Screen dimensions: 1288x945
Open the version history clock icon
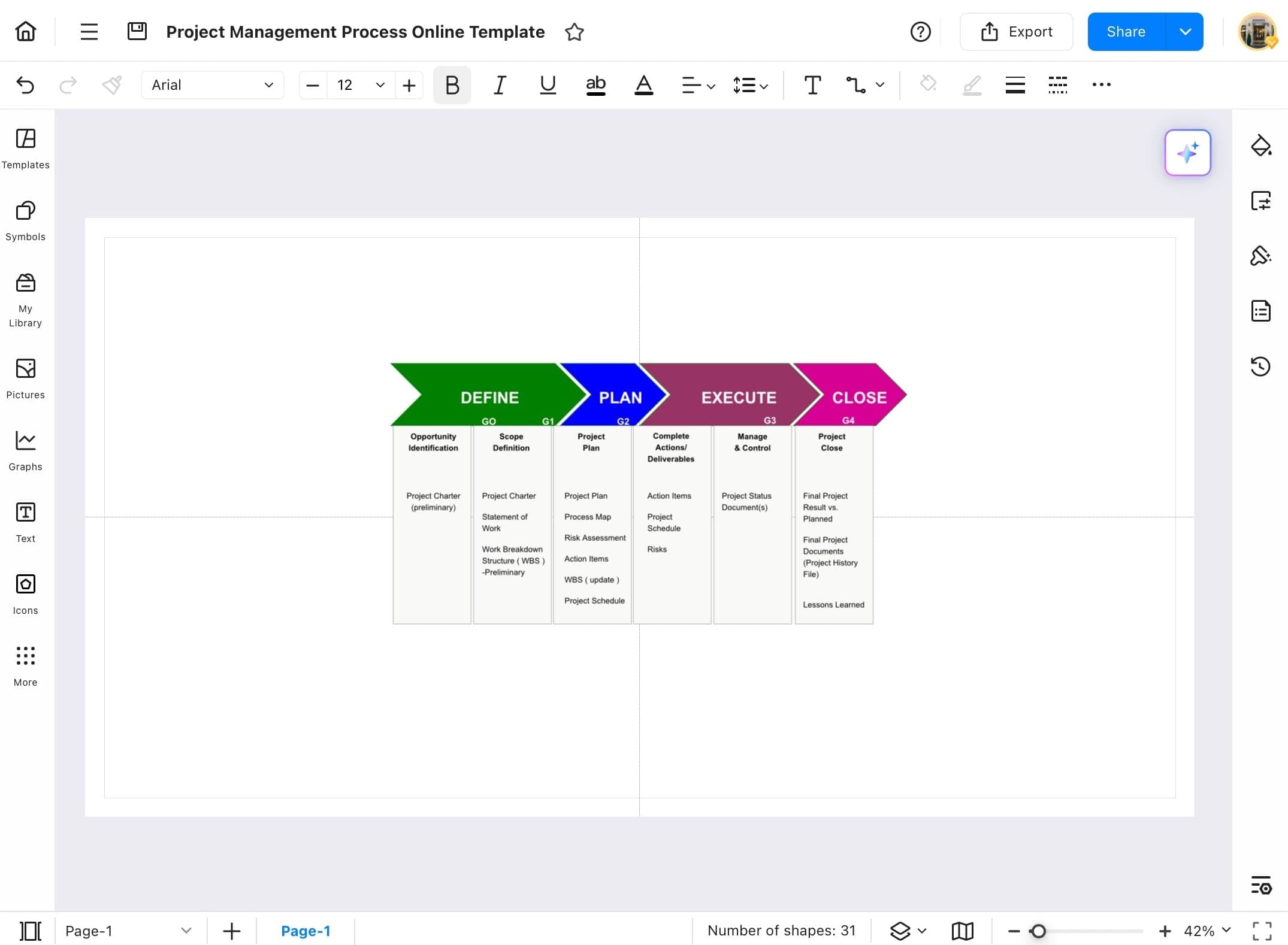(1260, 366)
